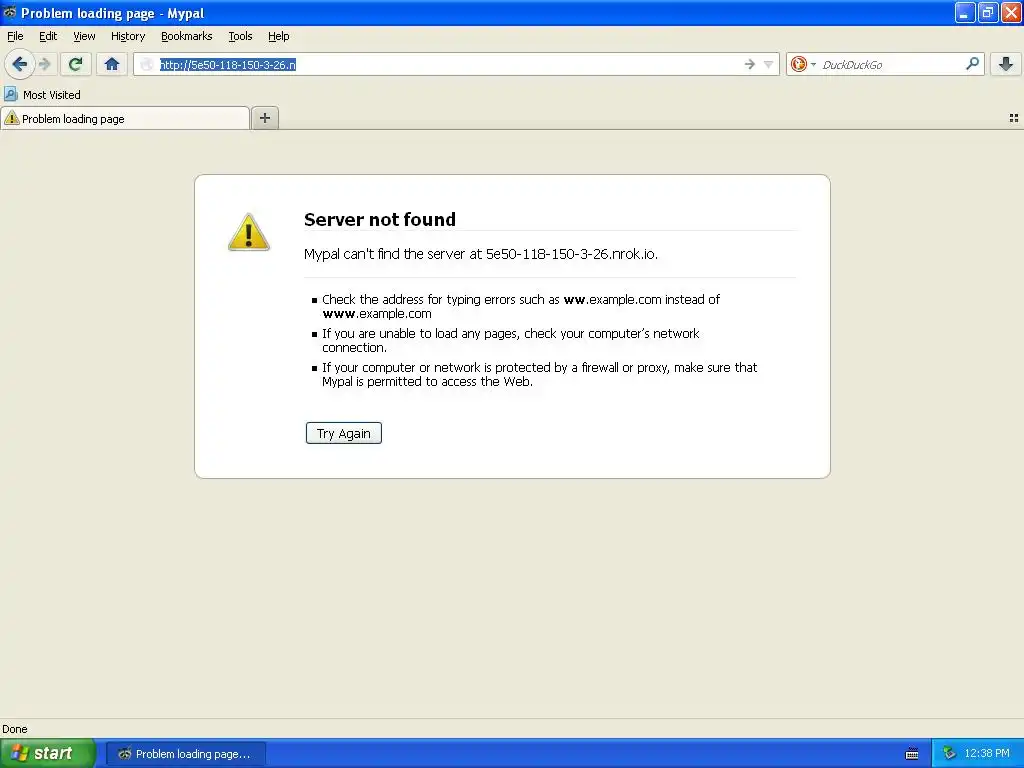Click the Server not found heading

tap(379, 219)
